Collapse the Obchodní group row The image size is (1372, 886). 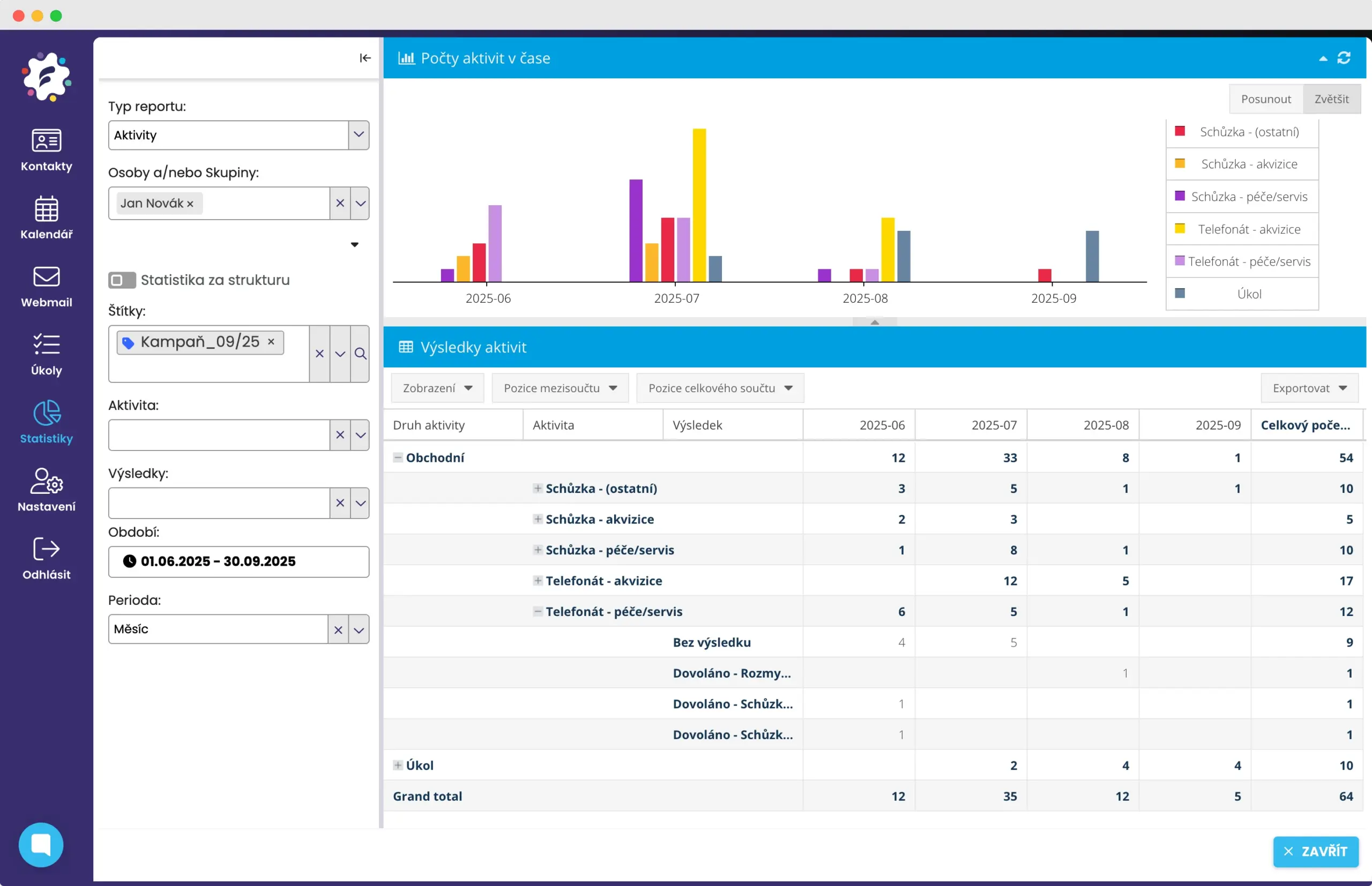pyautogui.click(x=398, y=457)
